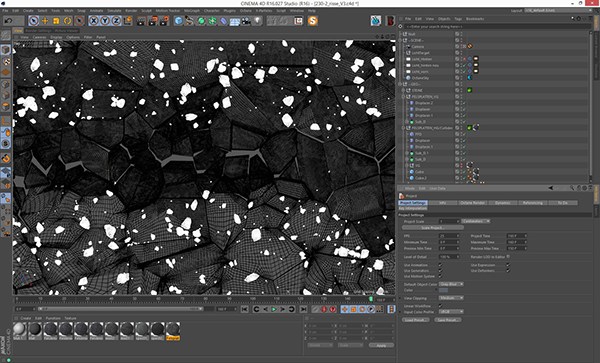600x363 pixels.
Task: Toggle Use Expression checkbox
Action: click(508, 265)
